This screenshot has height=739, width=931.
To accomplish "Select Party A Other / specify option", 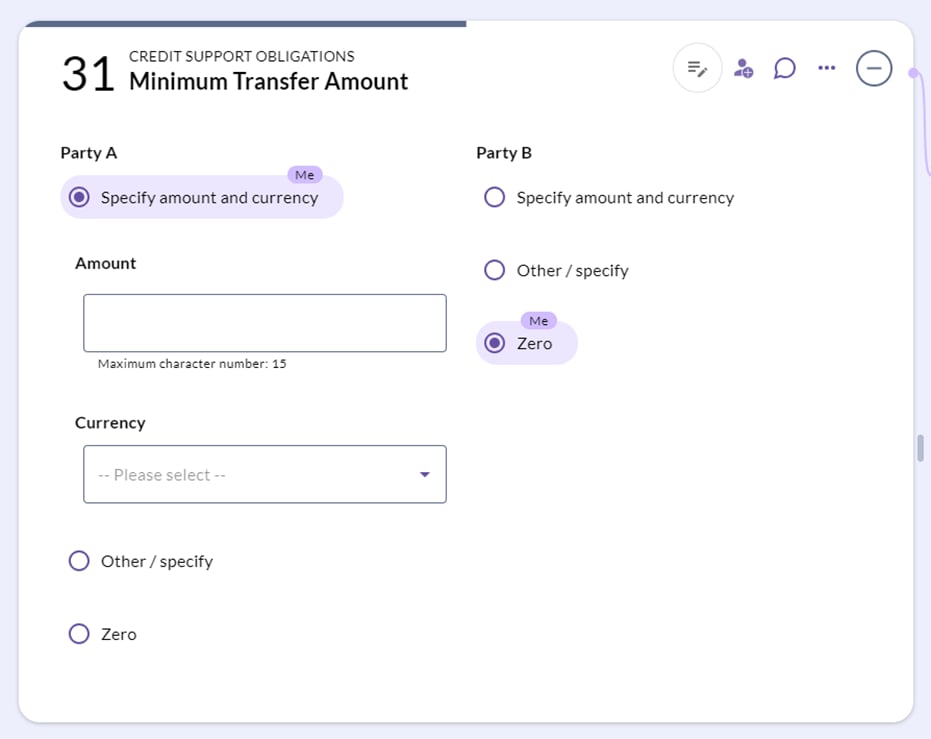I will tap(79, 561).
